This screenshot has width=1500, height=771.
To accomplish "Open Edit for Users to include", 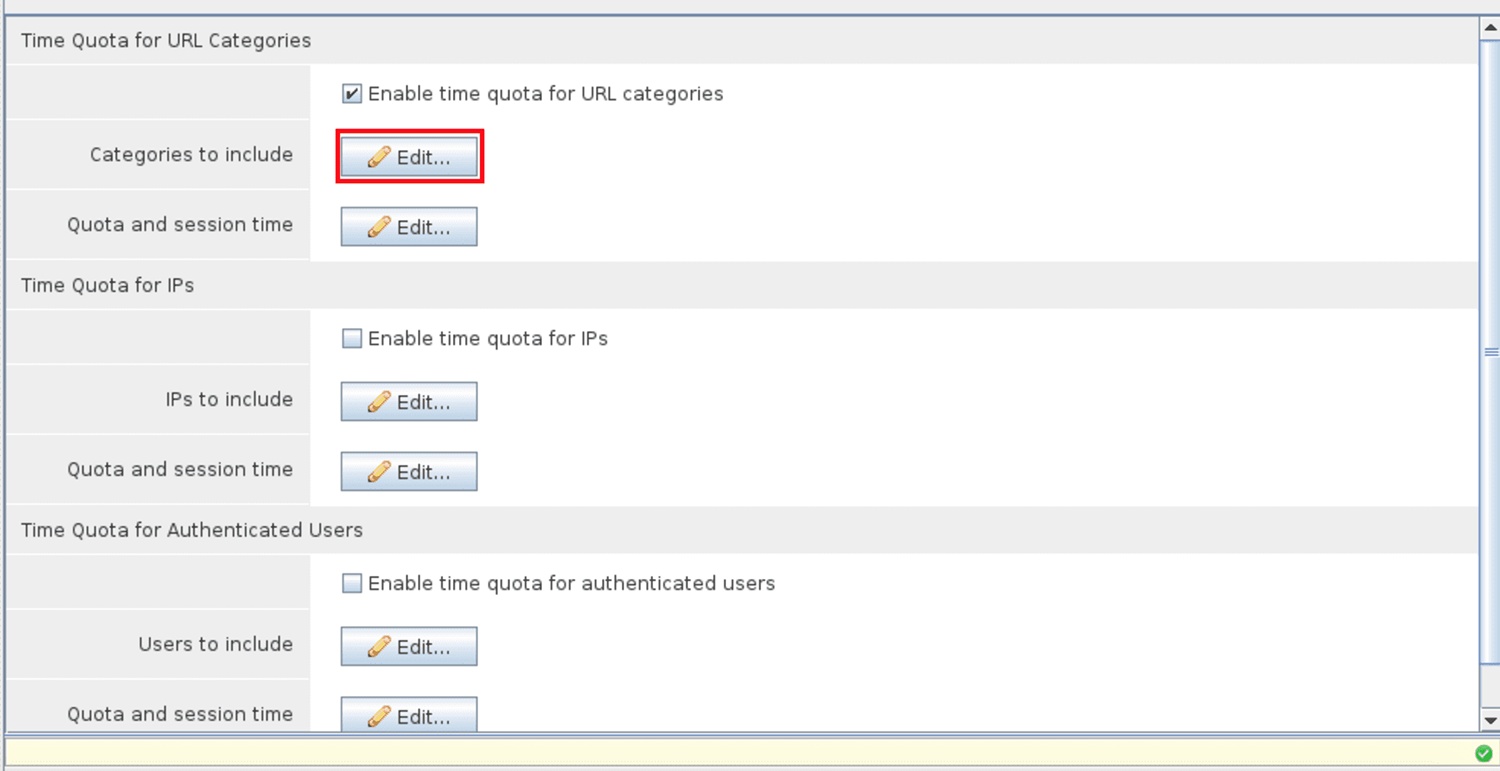I will [x=409, y=647].
